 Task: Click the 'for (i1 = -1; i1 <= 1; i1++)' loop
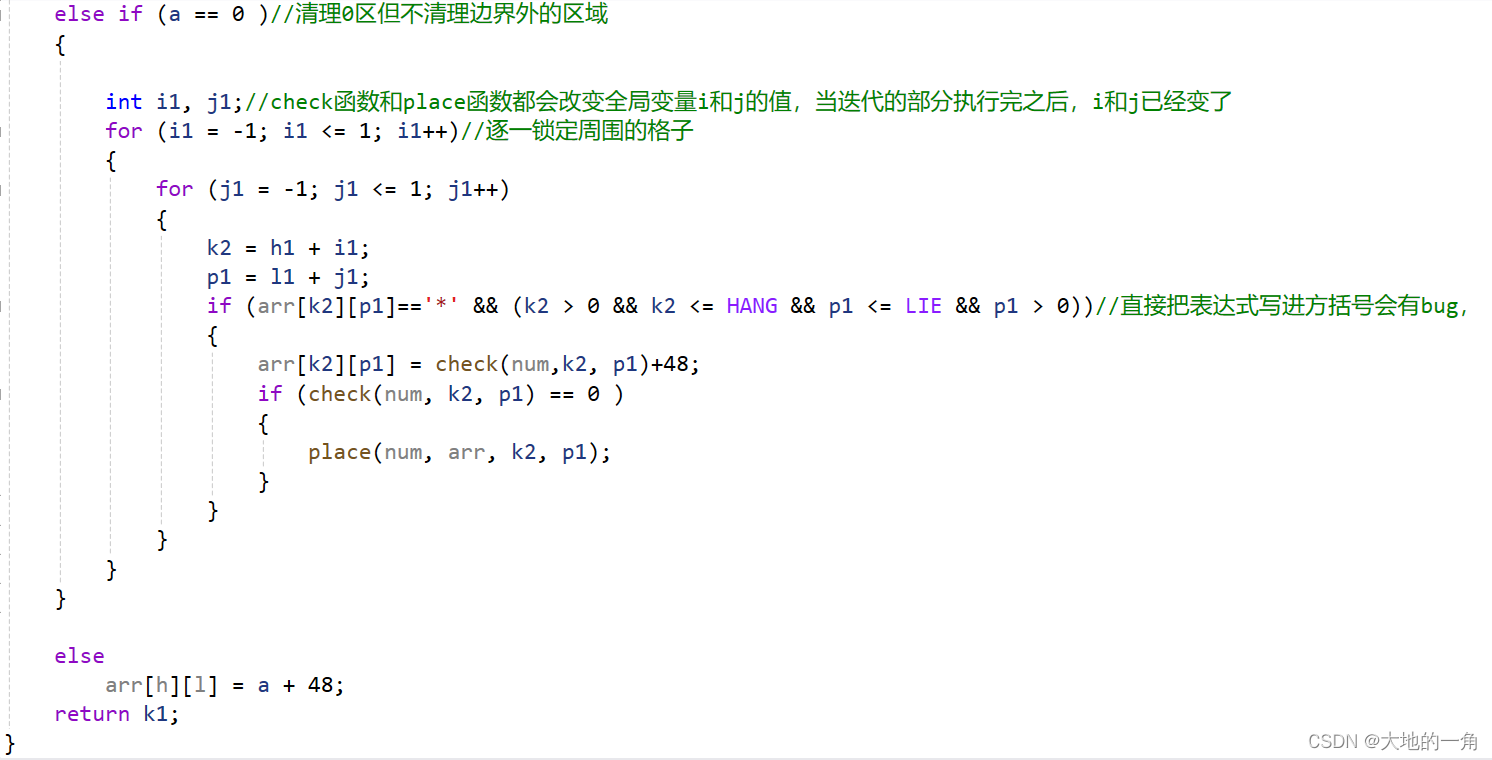[281, 131]
